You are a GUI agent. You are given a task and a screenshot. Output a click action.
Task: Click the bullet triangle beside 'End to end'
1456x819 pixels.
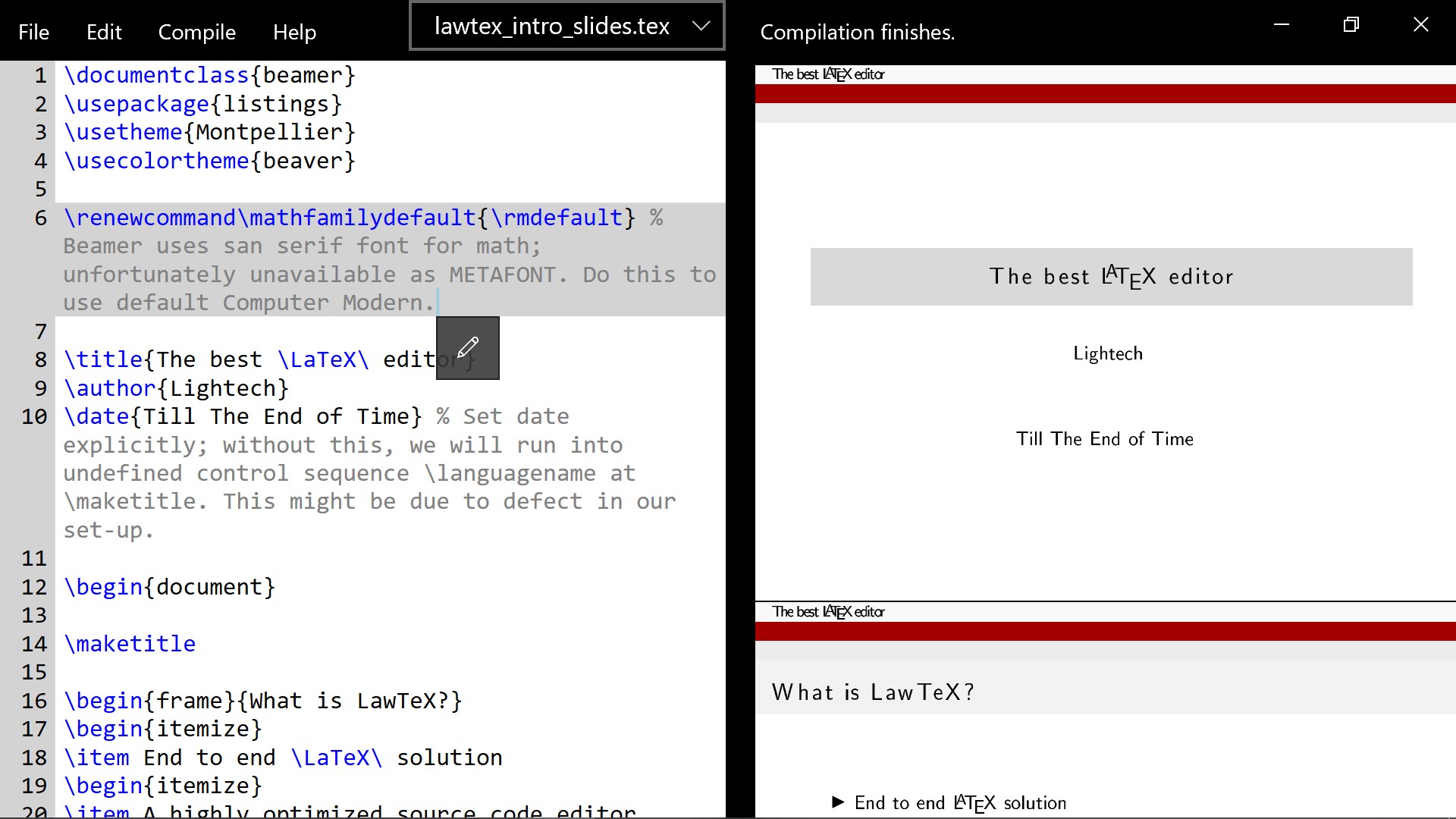(838, 802)
